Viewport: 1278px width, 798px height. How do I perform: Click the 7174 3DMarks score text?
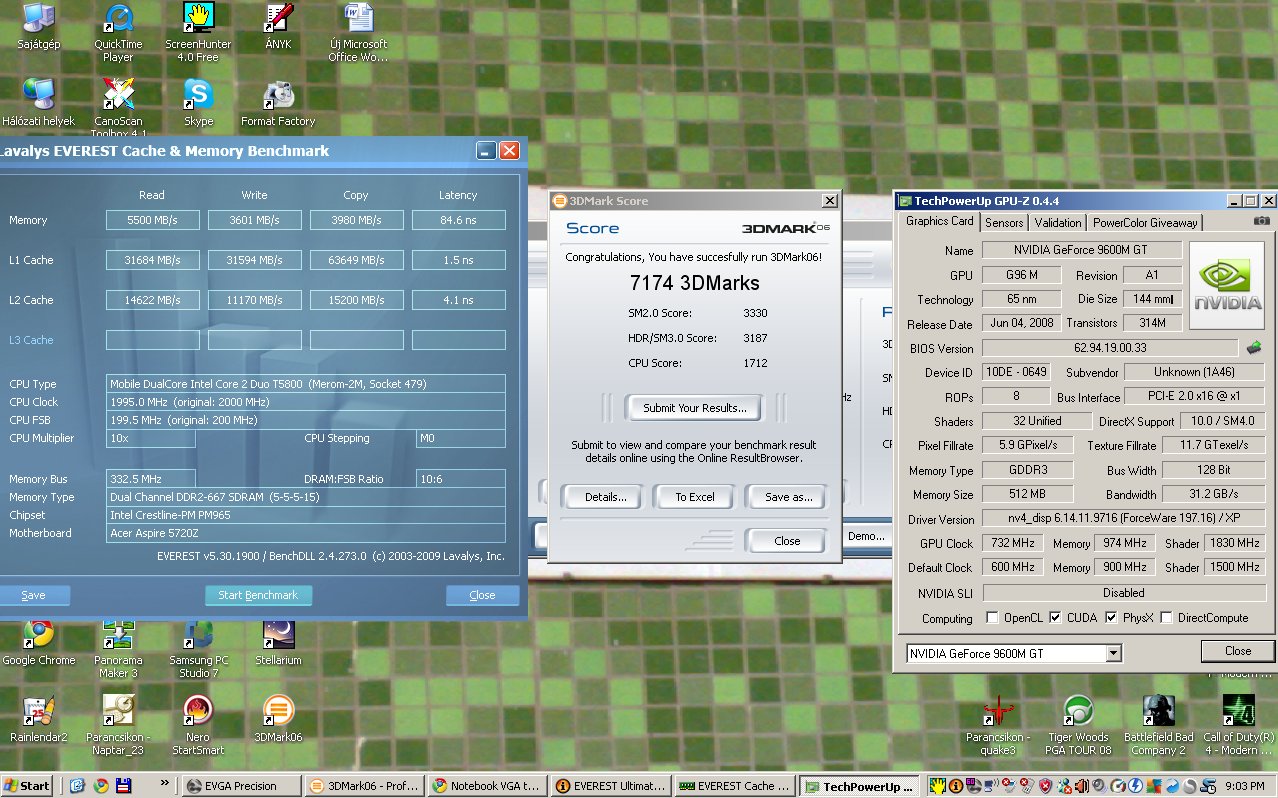click(694, 283)
